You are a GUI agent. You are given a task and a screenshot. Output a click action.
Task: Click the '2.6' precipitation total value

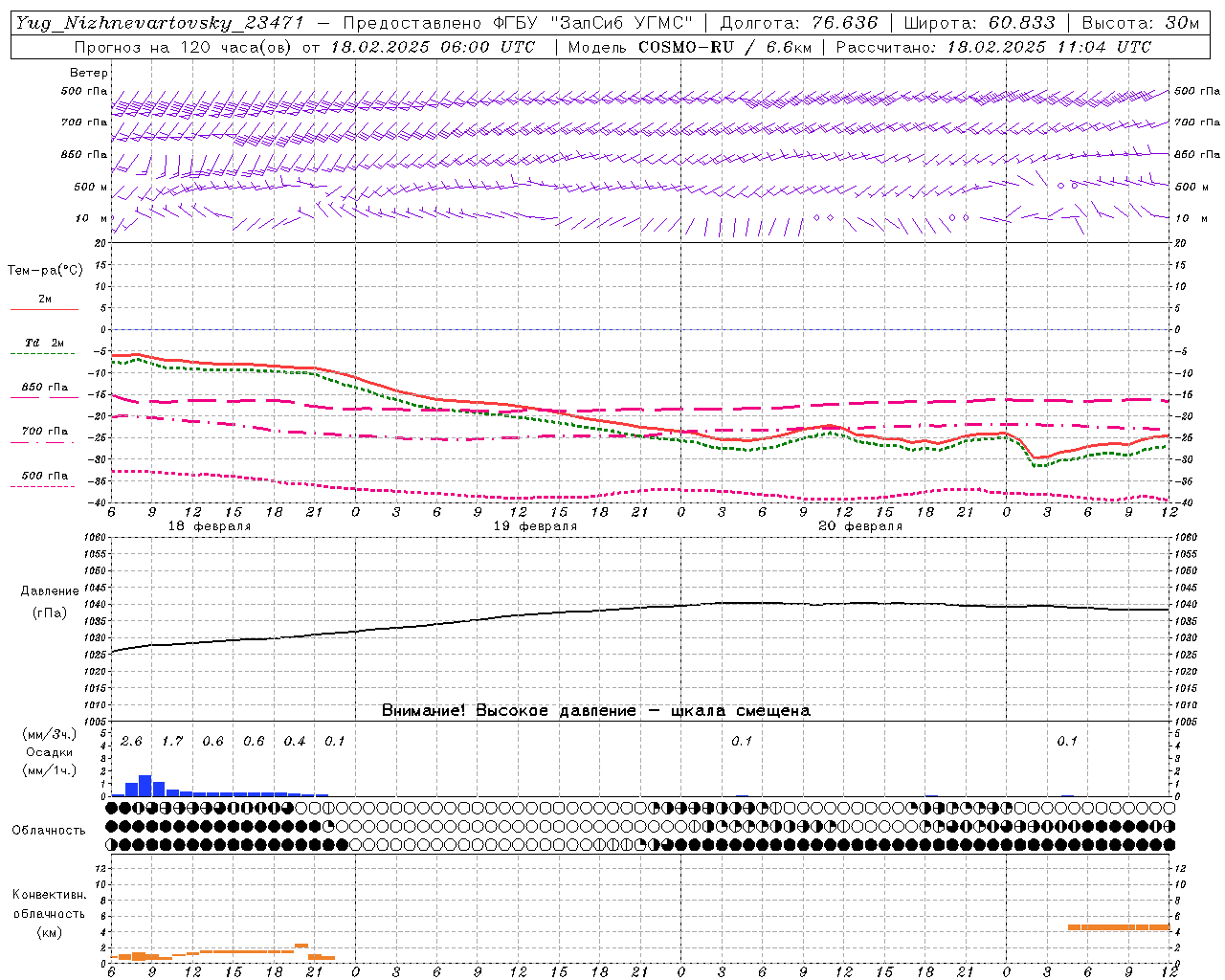(131, 742)
